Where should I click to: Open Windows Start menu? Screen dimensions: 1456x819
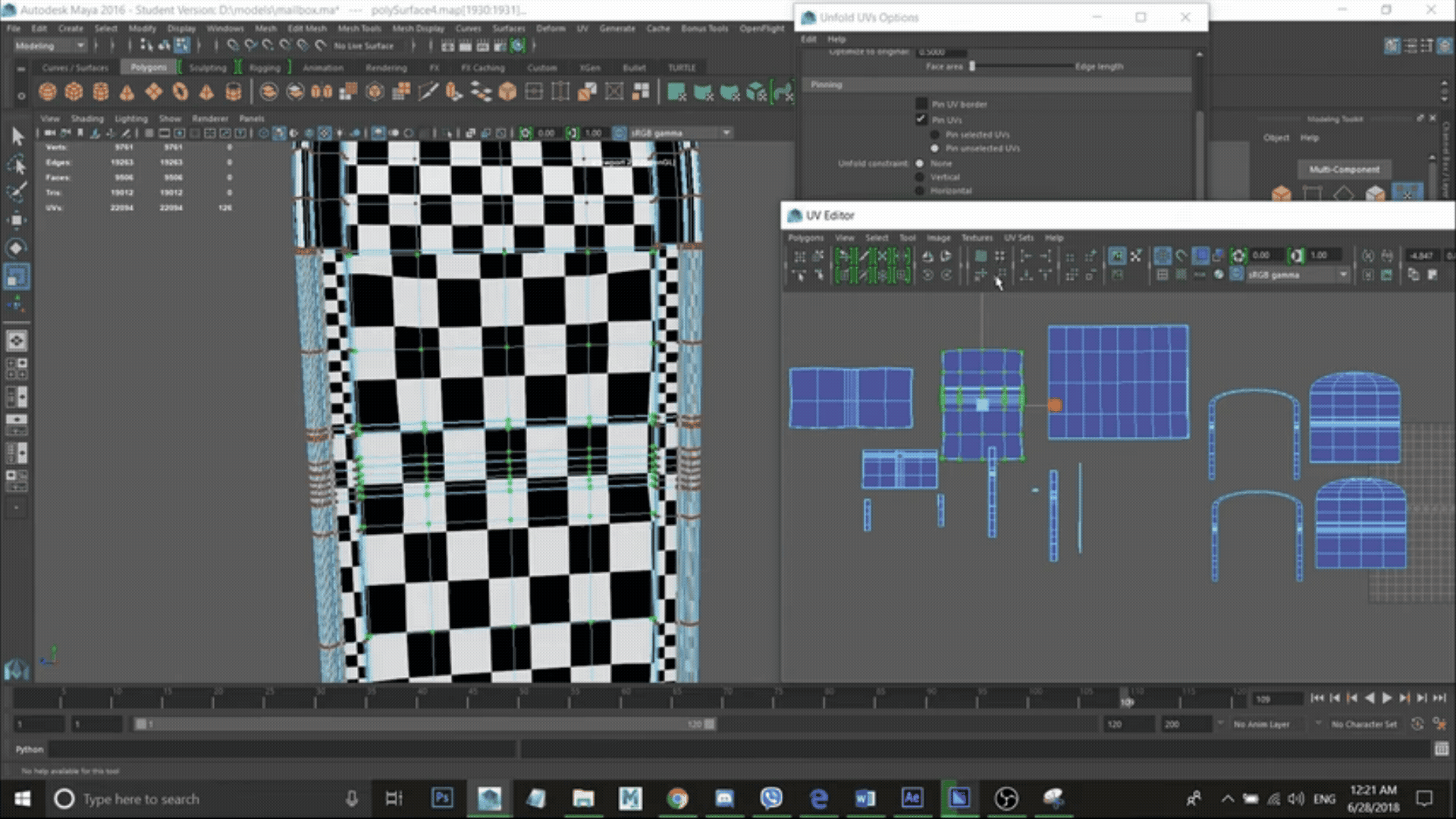pos(22,799)
